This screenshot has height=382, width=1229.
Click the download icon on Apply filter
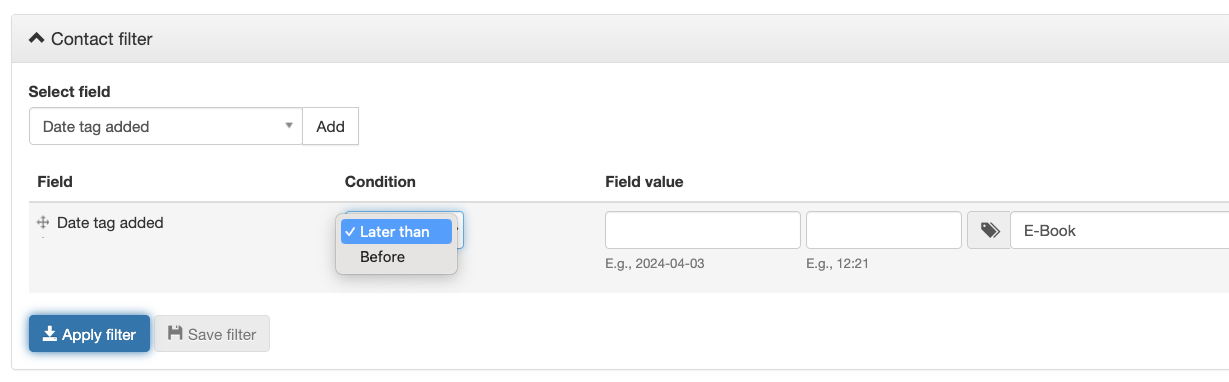49,334
